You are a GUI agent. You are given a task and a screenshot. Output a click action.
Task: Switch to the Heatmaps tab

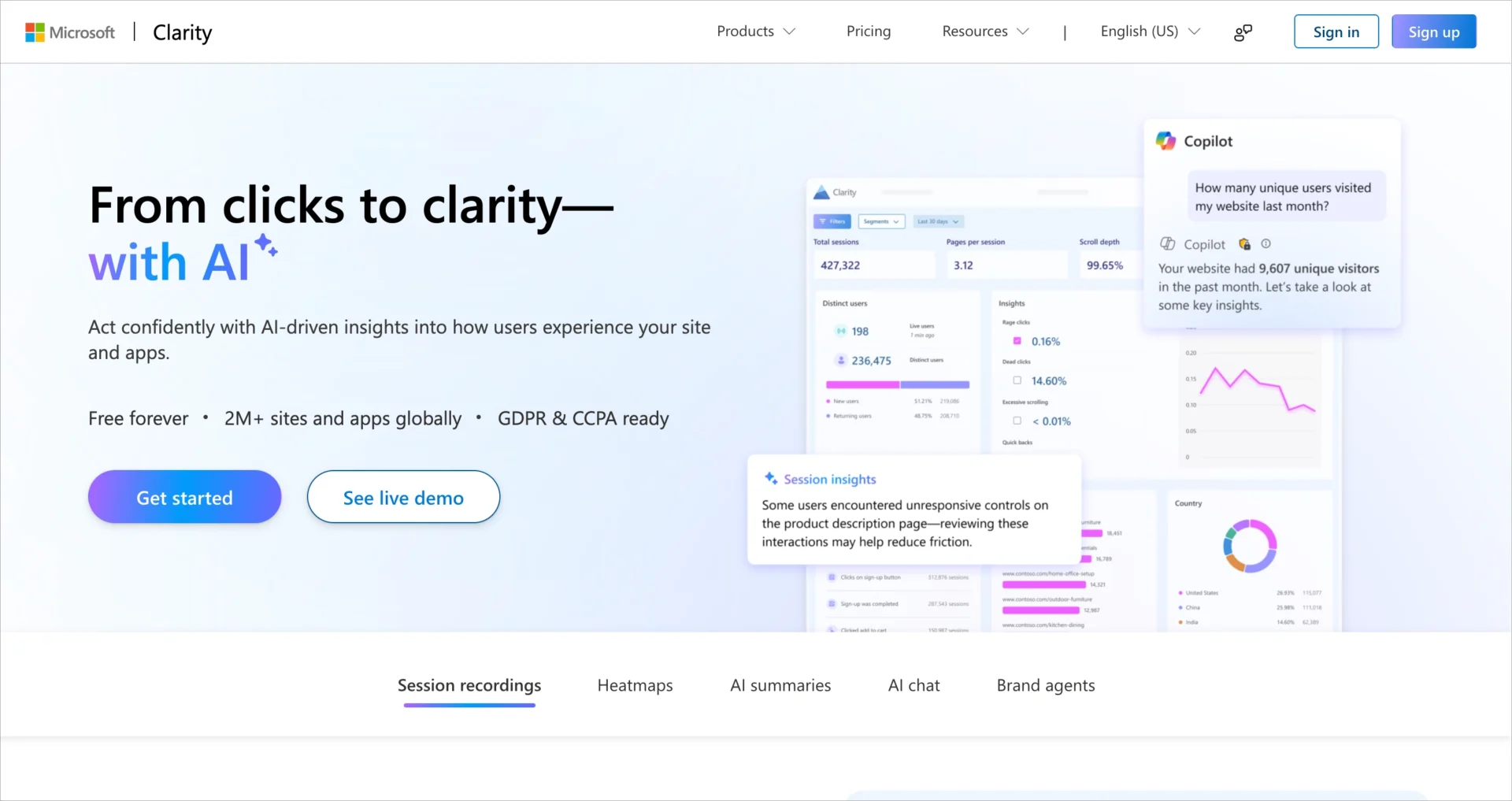[635, 685]
